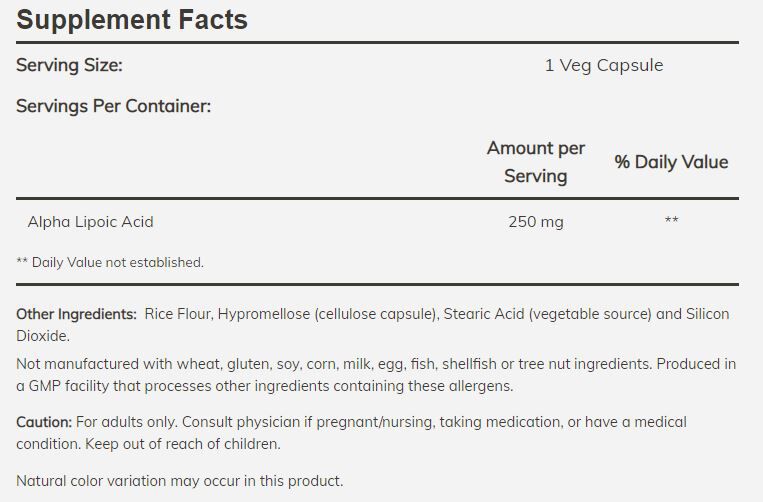This screenshot has width=763, height=502.
Task: Click the Supplement Facts heading
Action: [132, 20]
